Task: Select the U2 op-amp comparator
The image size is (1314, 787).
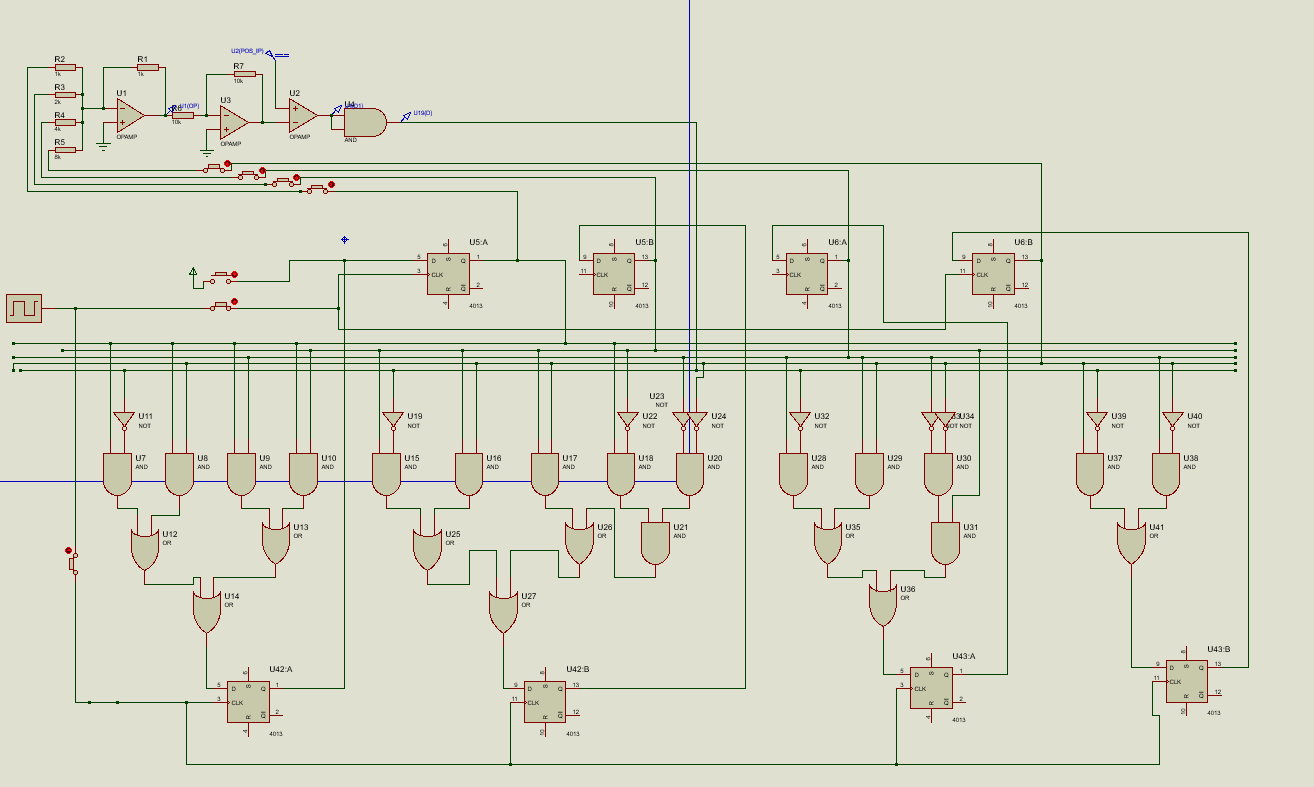Action: 302,116
